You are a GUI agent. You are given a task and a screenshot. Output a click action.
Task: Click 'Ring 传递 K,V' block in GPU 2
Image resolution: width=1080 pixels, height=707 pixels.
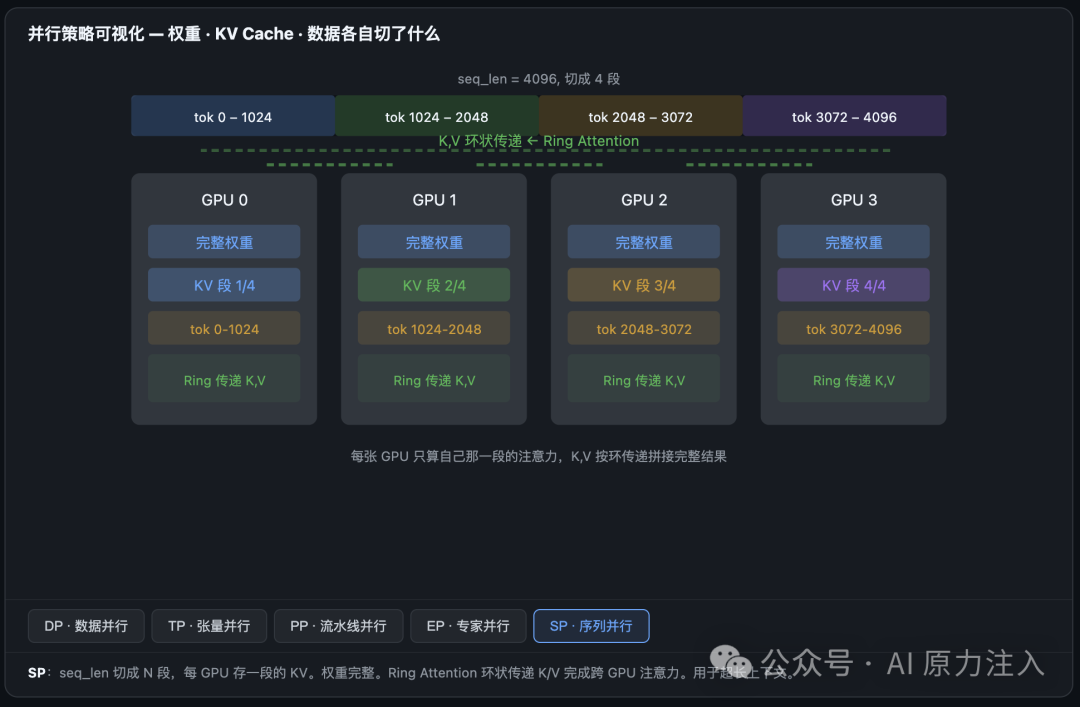click(644, 378)
